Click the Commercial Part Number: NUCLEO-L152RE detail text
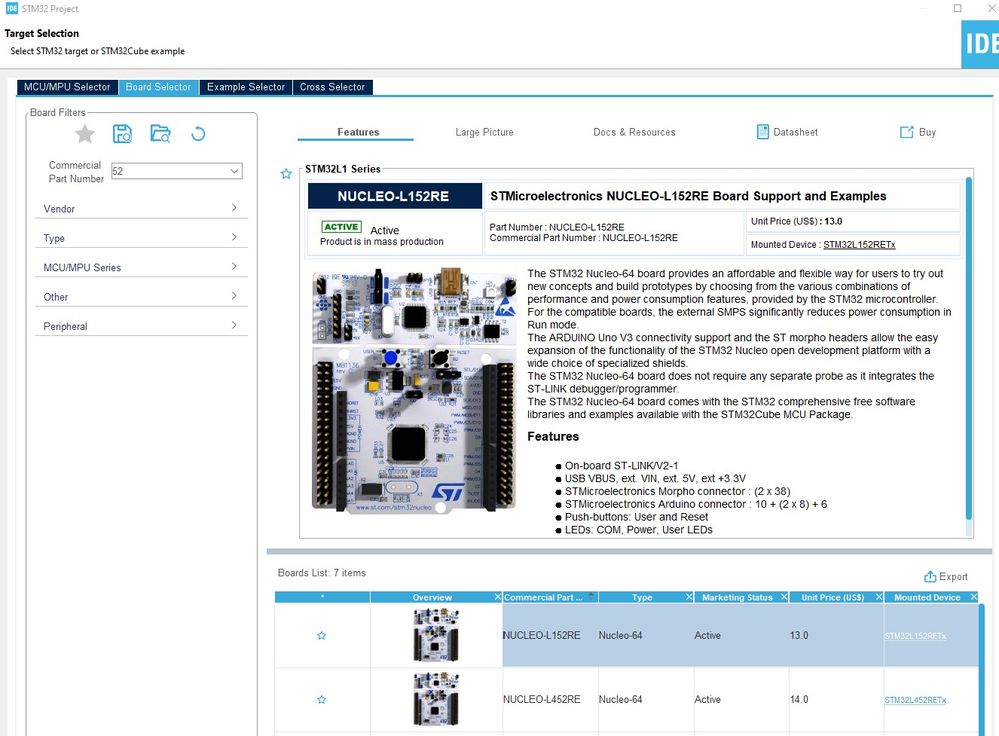Image resolution: width=999 pixels, height=736 pixels. 584,238
